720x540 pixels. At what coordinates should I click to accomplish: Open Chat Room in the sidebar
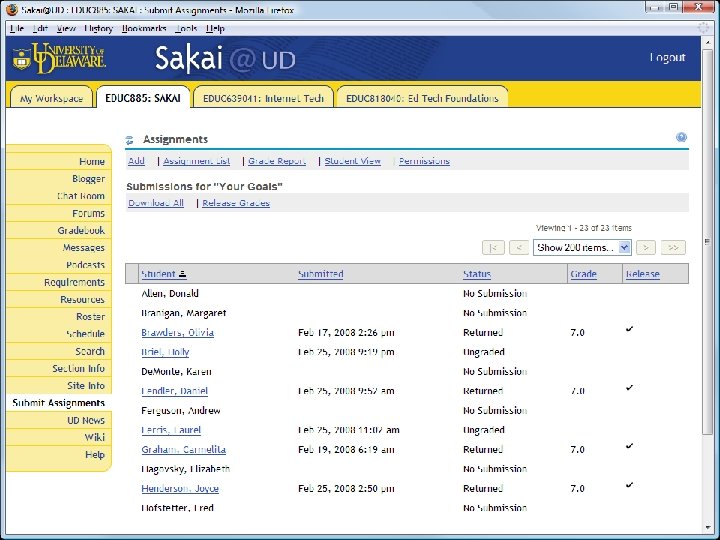coord(81,196)
